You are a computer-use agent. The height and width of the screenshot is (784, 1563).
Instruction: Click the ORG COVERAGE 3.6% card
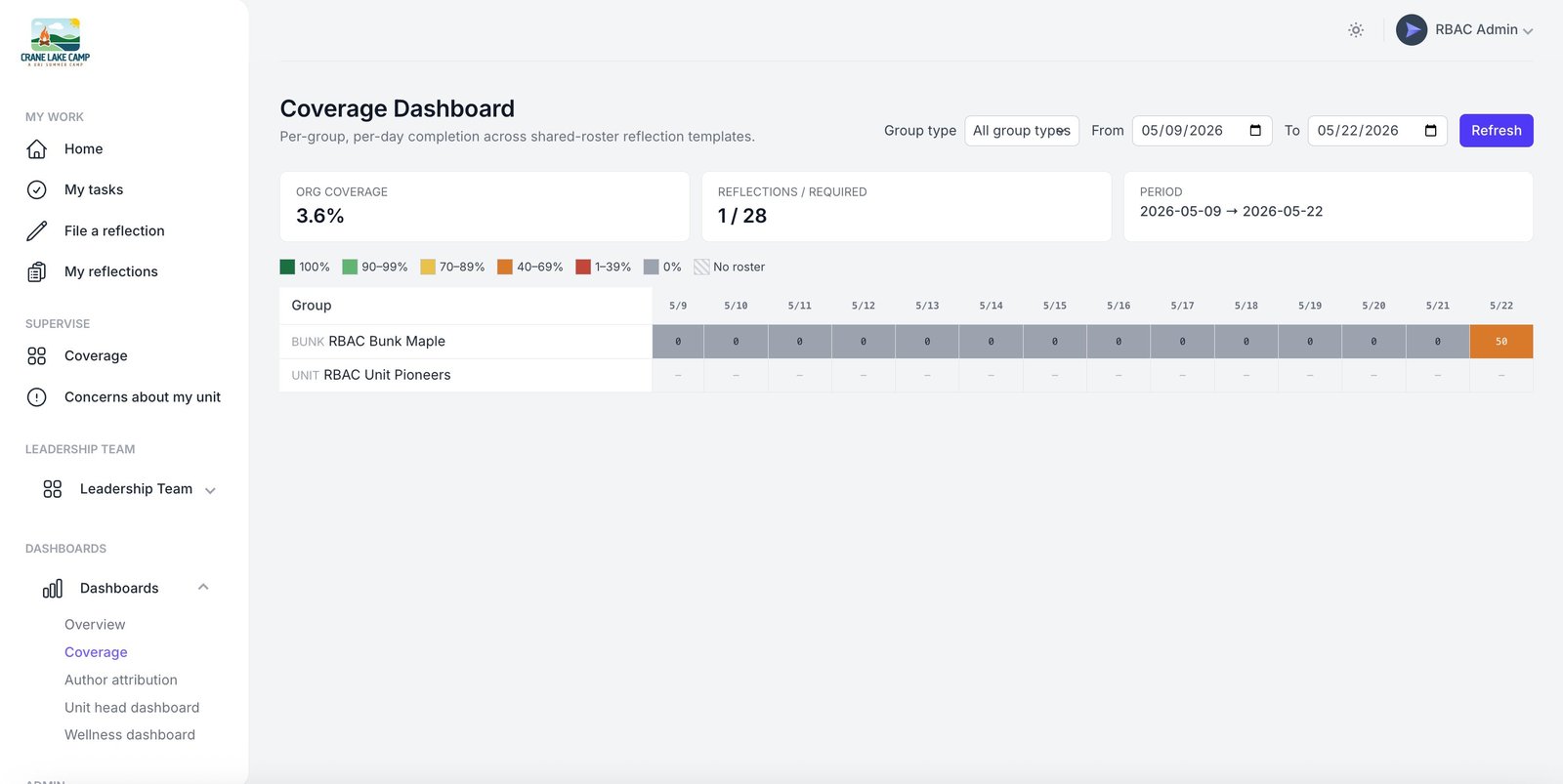485,207
